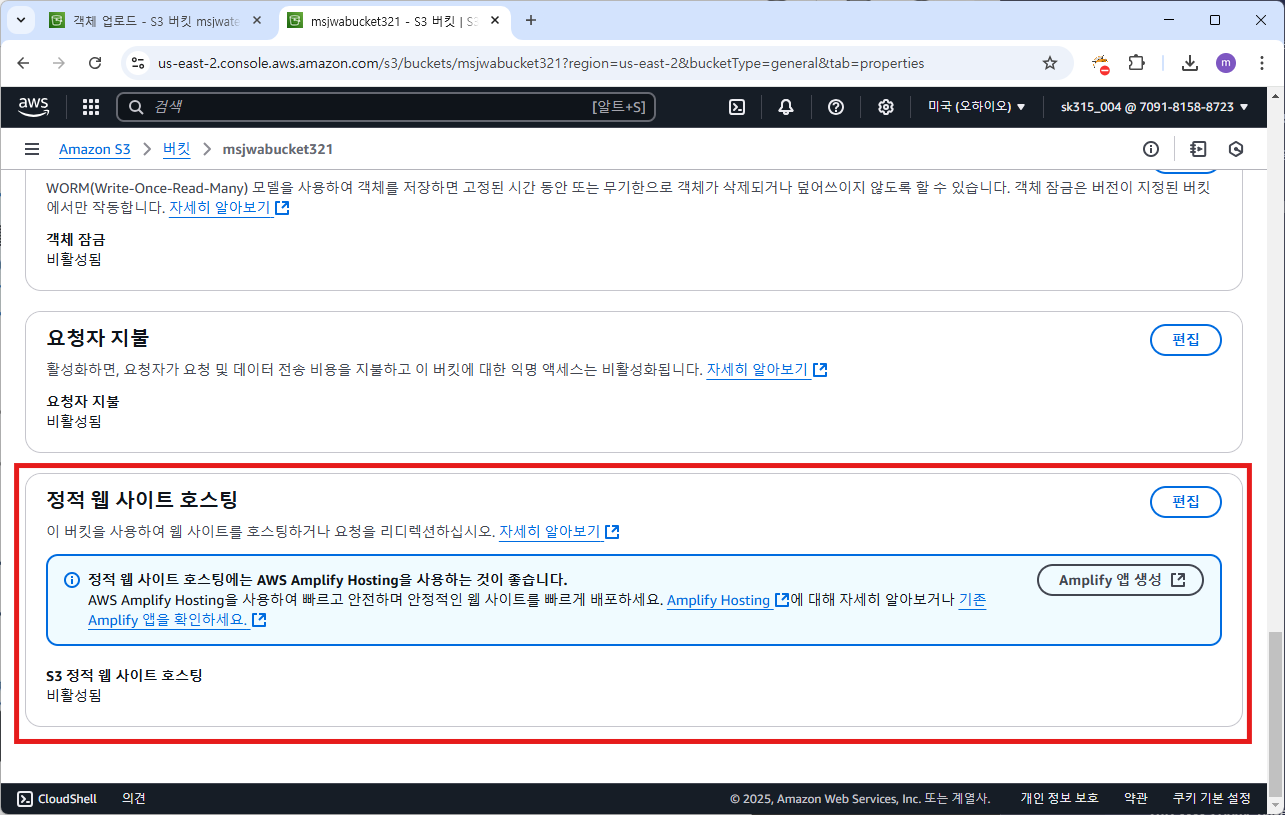Open the info panel icon
Screen dimensions: 1285x815
tap(1151, 149)
